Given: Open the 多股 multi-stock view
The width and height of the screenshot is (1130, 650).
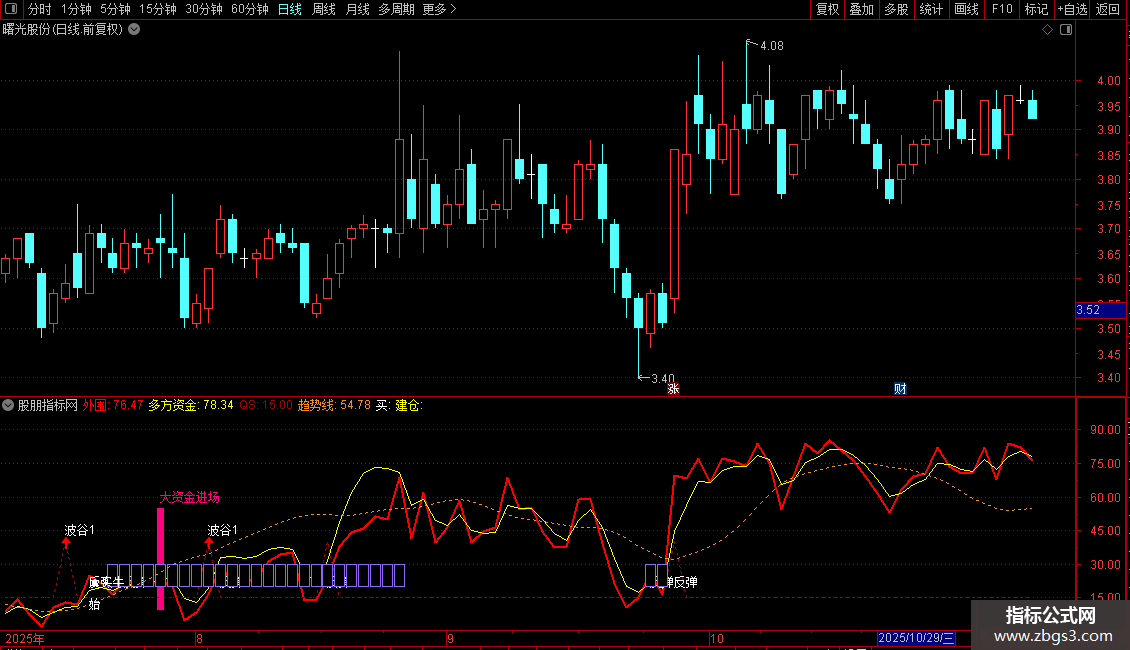Looking at the screenshot, I should pyautogui.click(x=896, y=9).
